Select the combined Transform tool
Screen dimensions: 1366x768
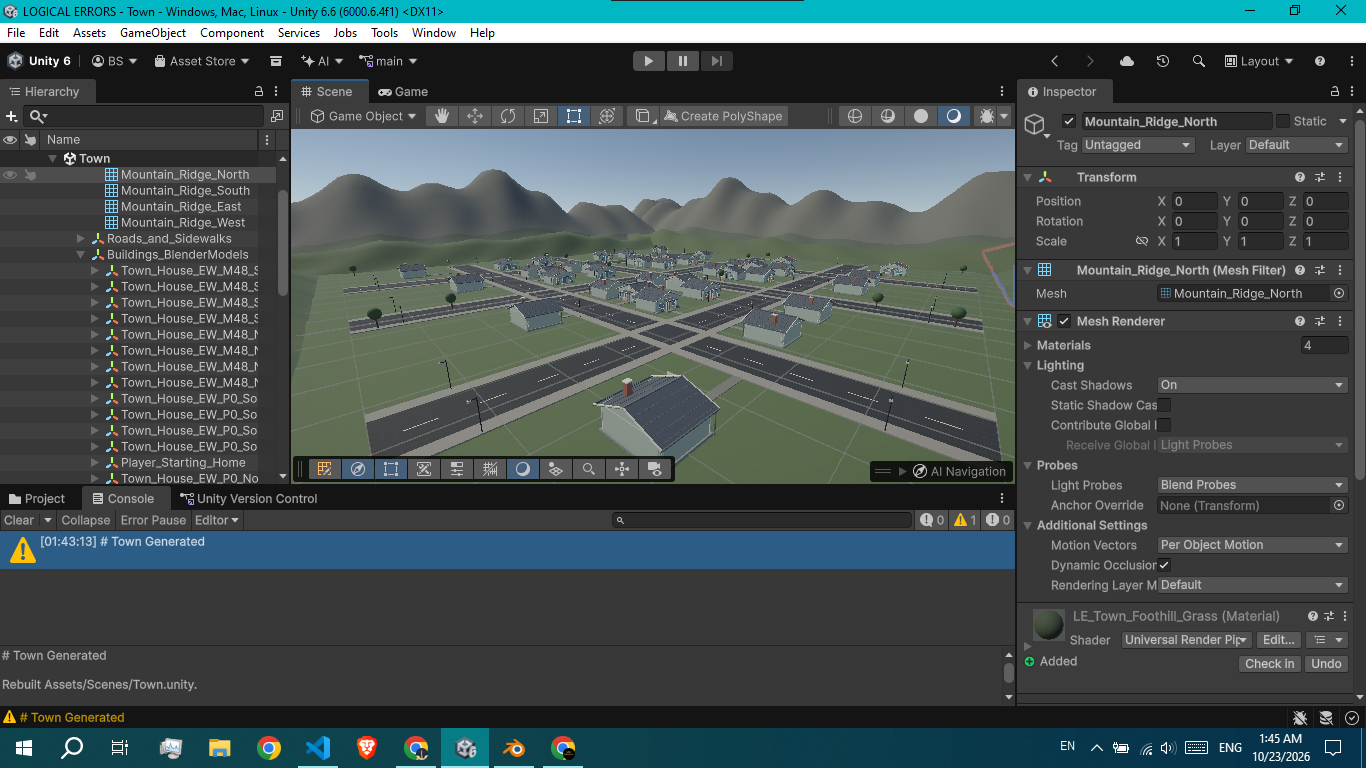click(607, 116)
